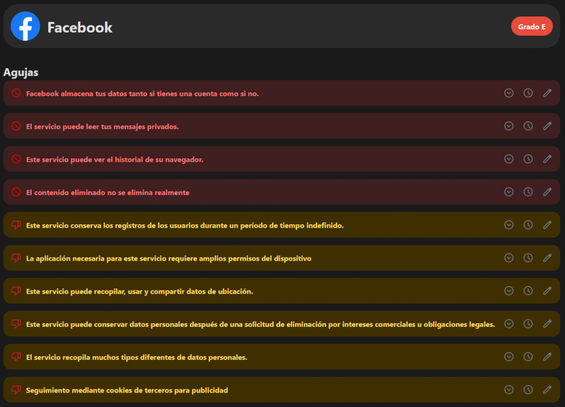Expand 'muchos tipos diferentes de datos' chevron
565x407 pixels.
pos(508,357)
